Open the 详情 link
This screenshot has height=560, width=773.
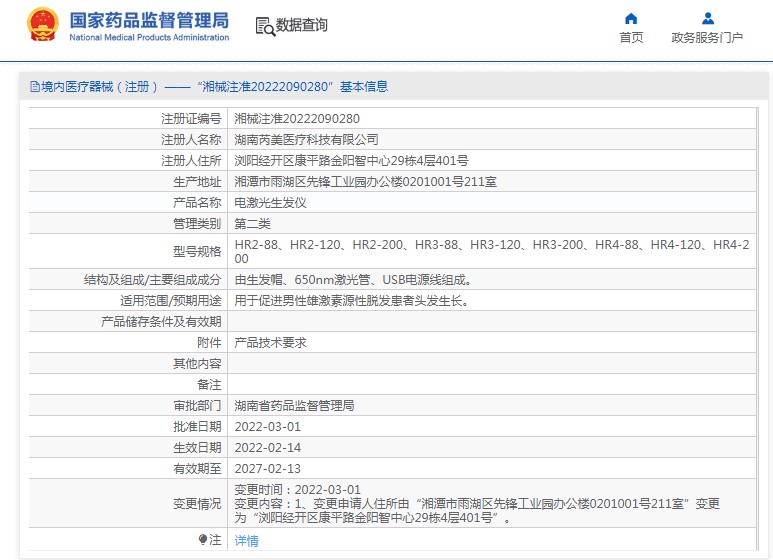coord(246,541)
